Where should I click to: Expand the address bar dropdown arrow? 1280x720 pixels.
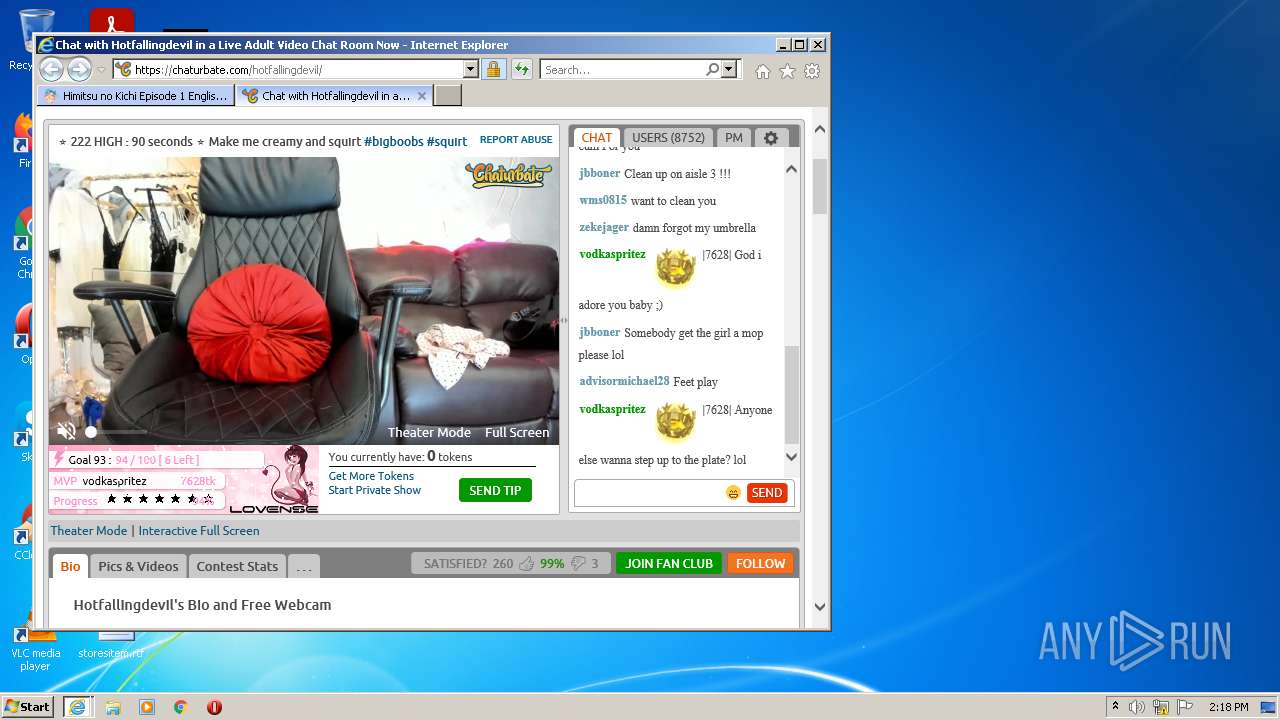coord(470,69)
